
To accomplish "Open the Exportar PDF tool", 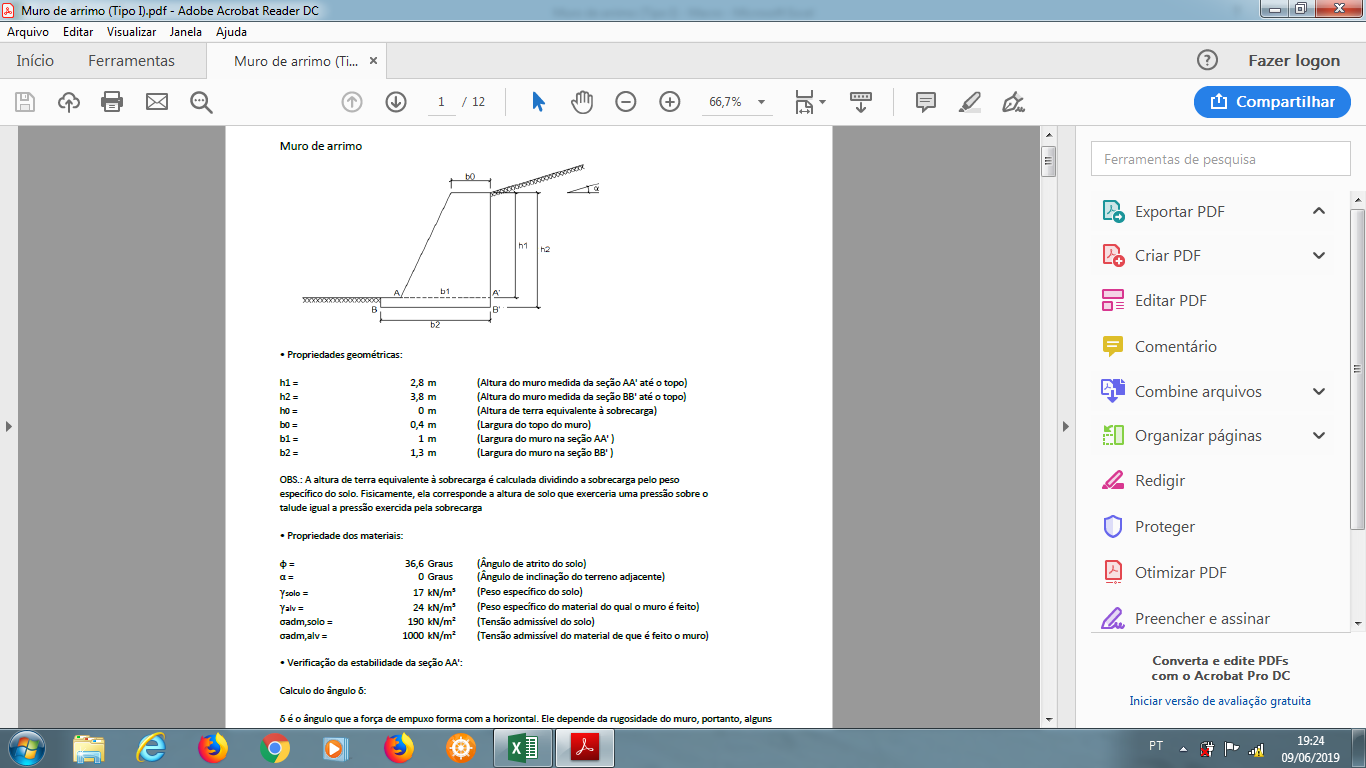I will (x=1180, y=212).
